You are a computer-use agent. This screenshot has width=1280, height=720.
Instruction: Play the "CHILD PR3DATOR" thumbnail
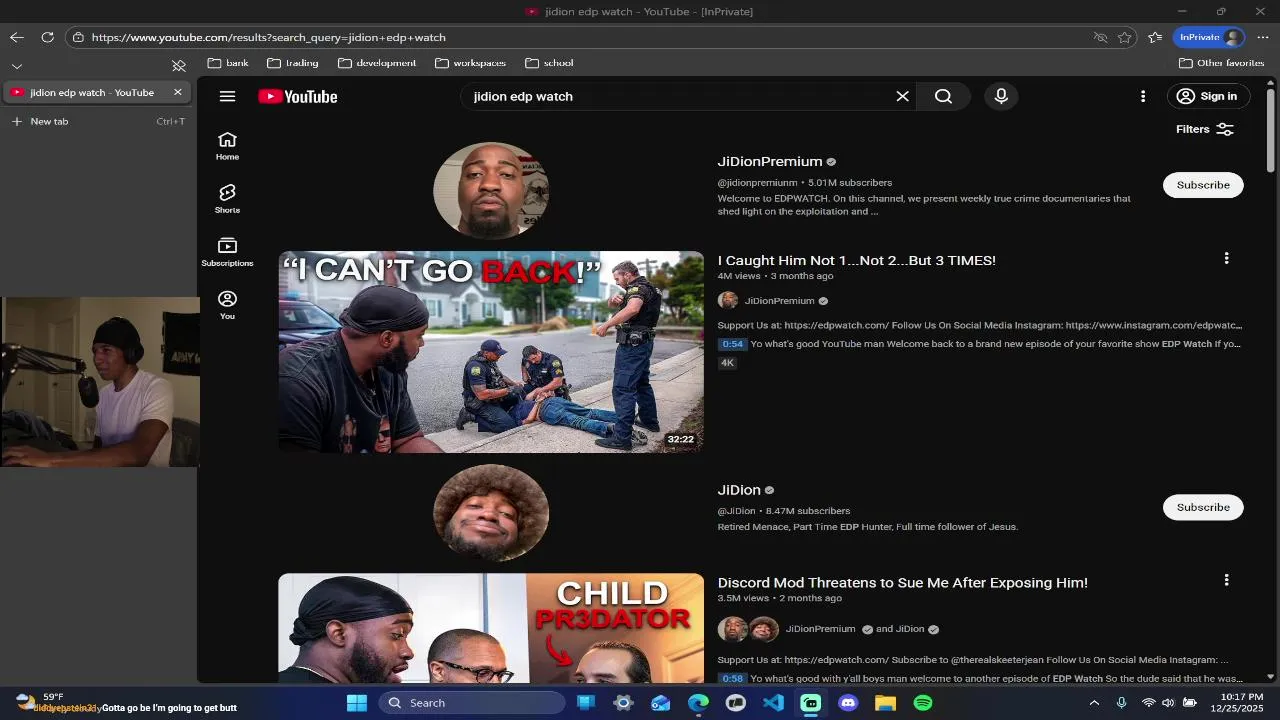(x=491, y=628)
